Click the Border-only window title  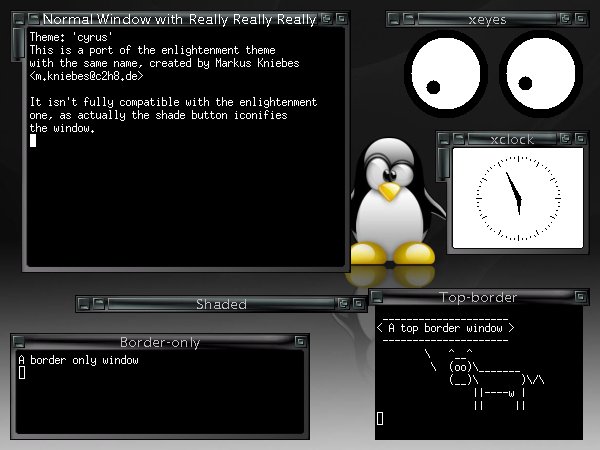click(x=160, y=342)
